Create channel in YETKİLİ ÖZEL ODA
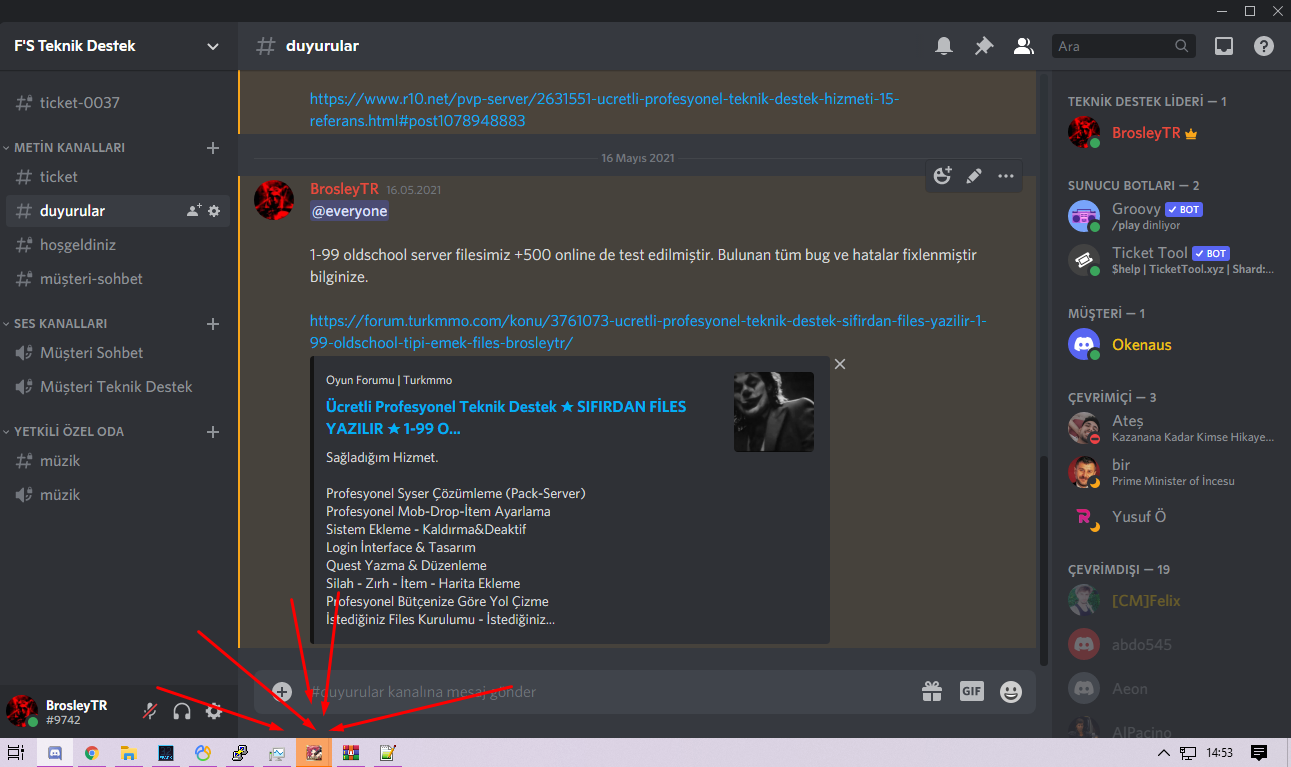Image resolution: width=1291 pixels, height=767 pixels. click(212, 432)
